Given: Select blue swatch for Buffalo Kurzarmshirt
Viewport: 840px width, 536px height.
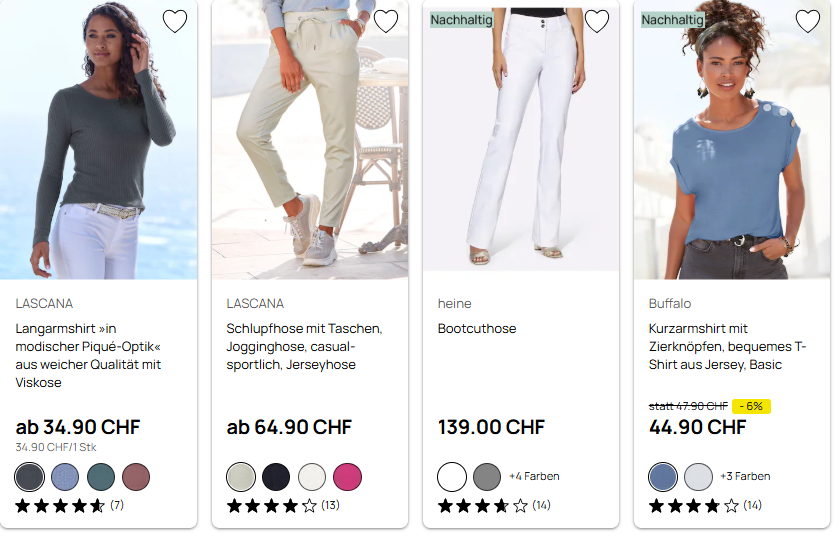Looking at the screenshot, I should 663,477.
